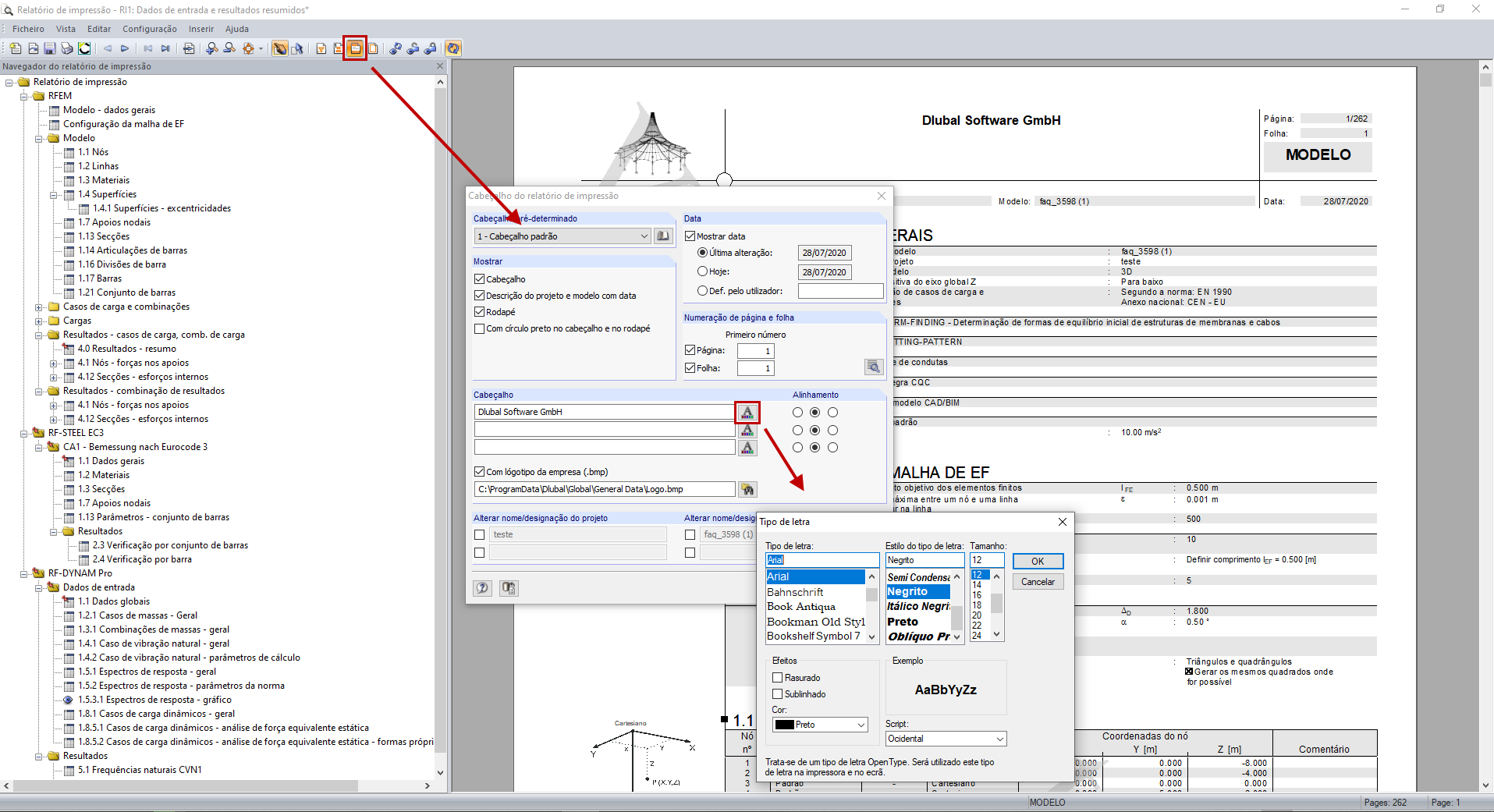Viewport: 1494px width, 812px height.
Task: Open header library icon beside preset dropdown
Action: (x=662, y=236)
